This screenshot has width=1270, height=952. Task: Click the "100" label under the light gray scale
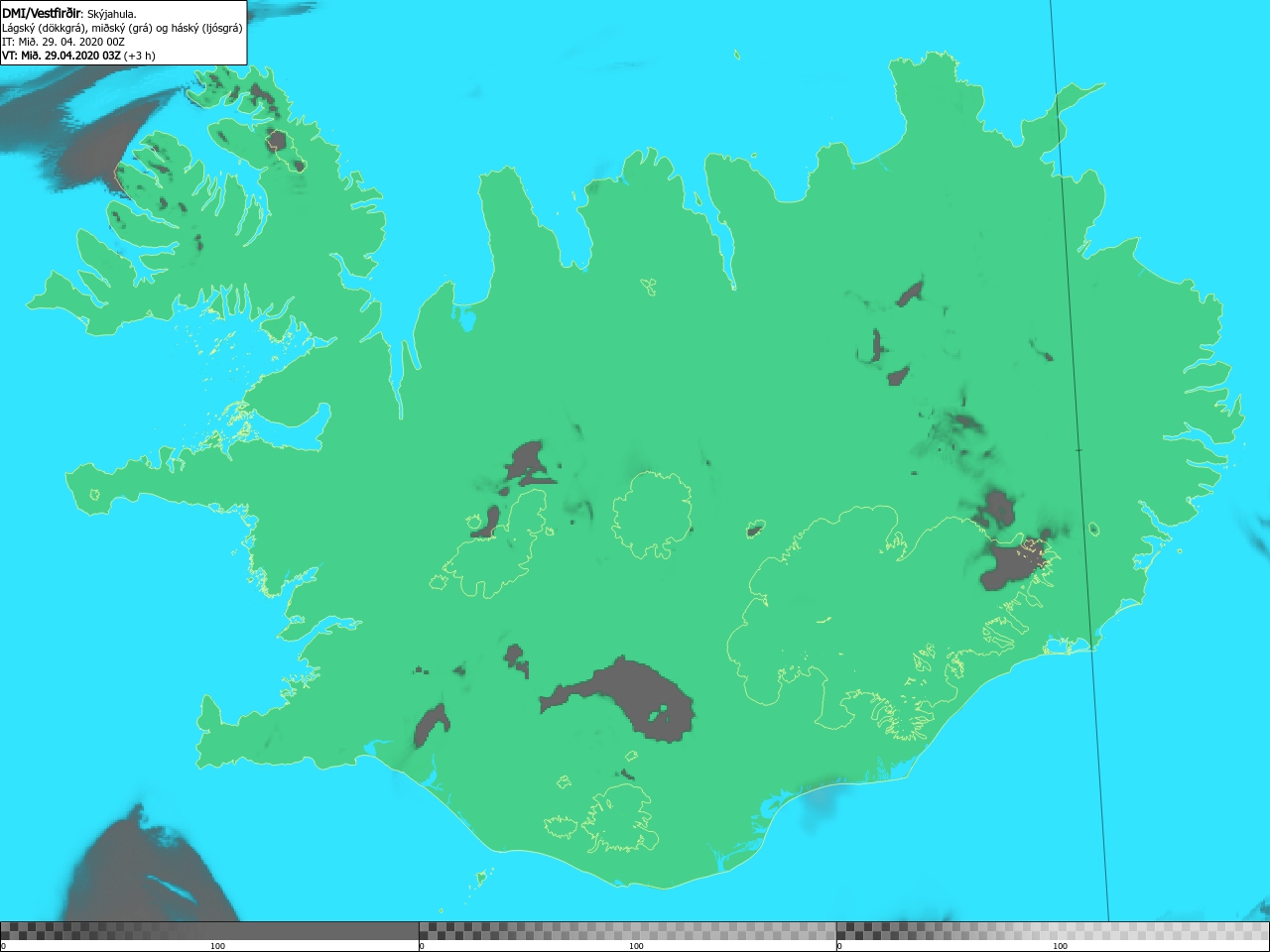pyautogui.click(x=1060, y=946)
